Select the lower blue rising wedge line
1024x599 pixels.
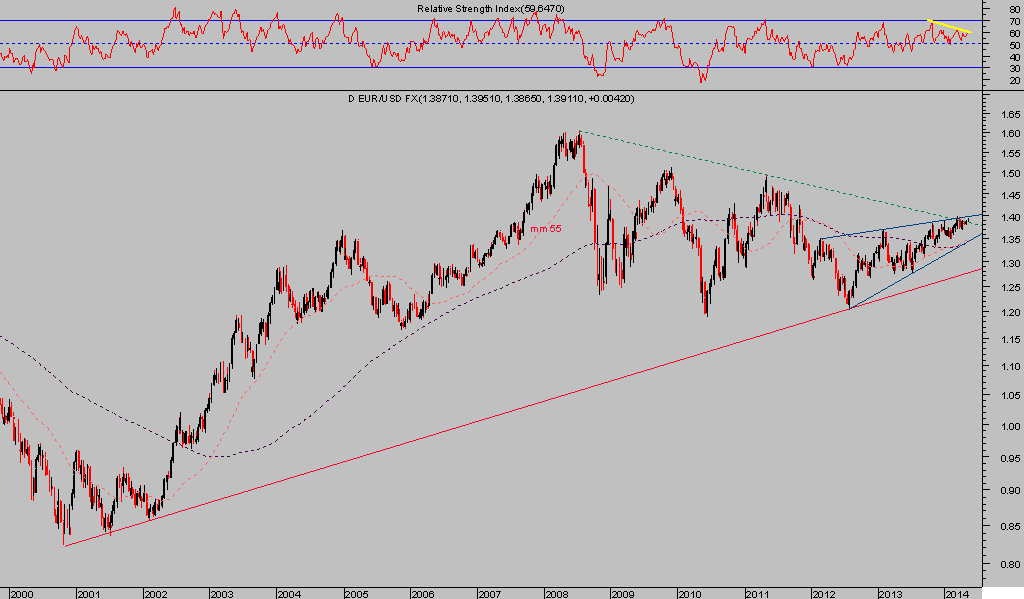900,279
